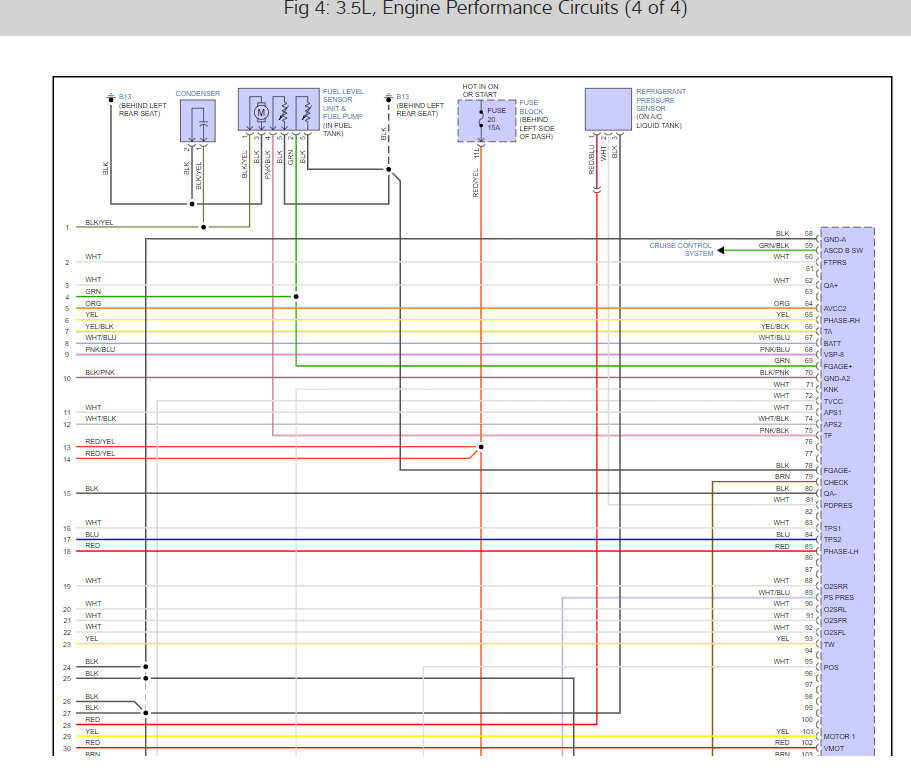Click the Condenser label
The image size is (911, 777).
(x=198, y=94)
